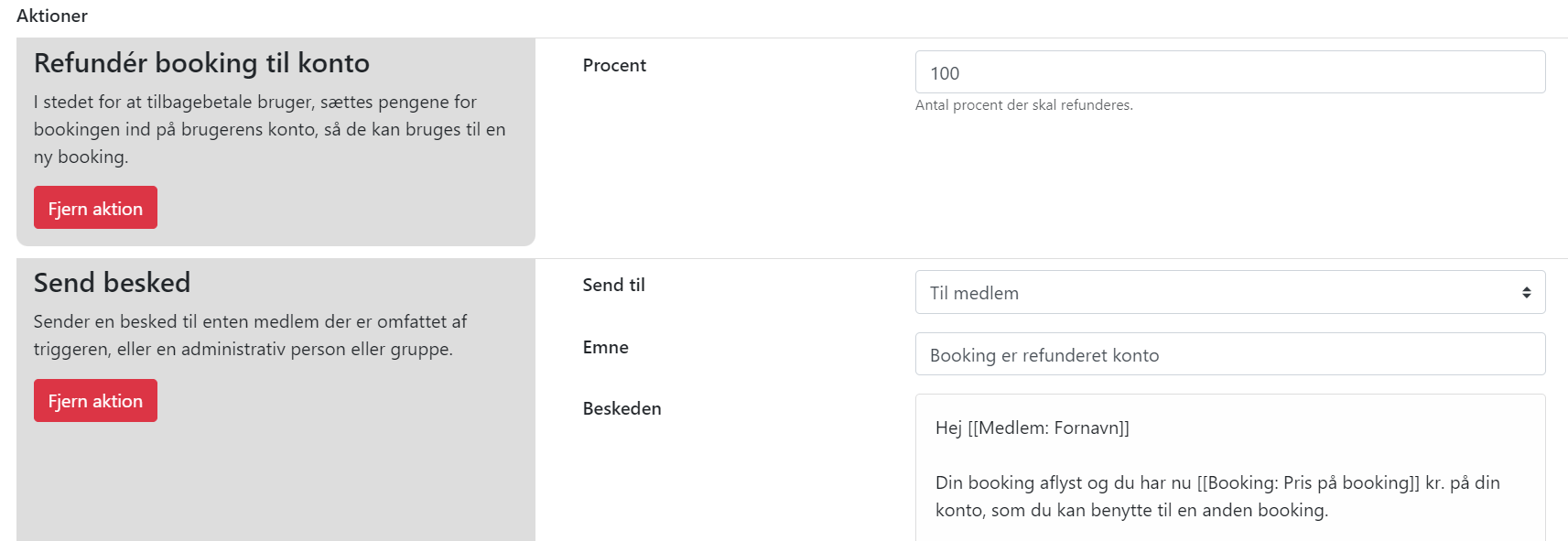Click the Send besked description paragraph
This screenshot has width=1568, height=541.
tap(250, 335)
